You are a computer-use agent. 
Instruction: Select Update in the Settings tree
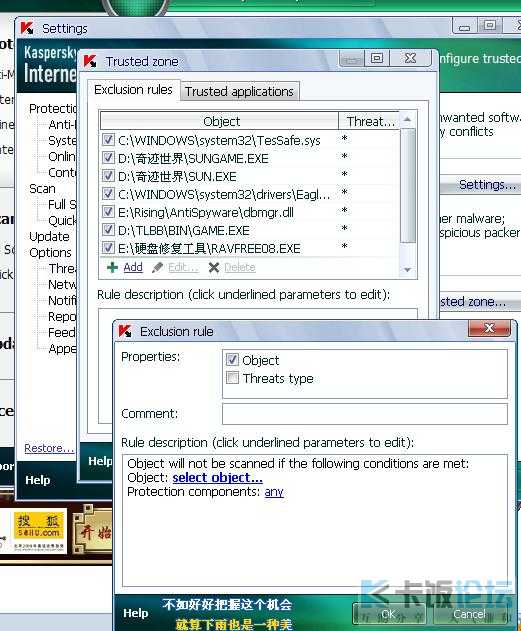tap(49, 237)
